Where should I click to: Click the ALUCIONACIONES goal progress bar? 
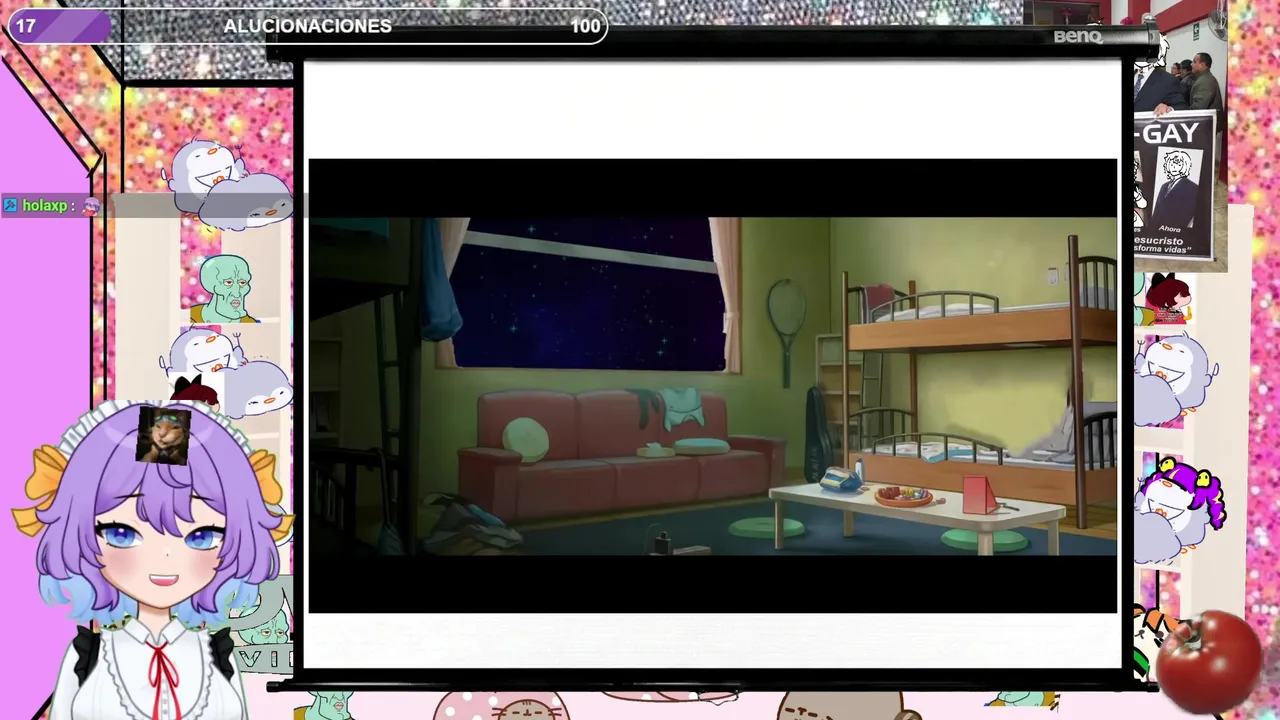pyautogui.click(x=307, y=26)
